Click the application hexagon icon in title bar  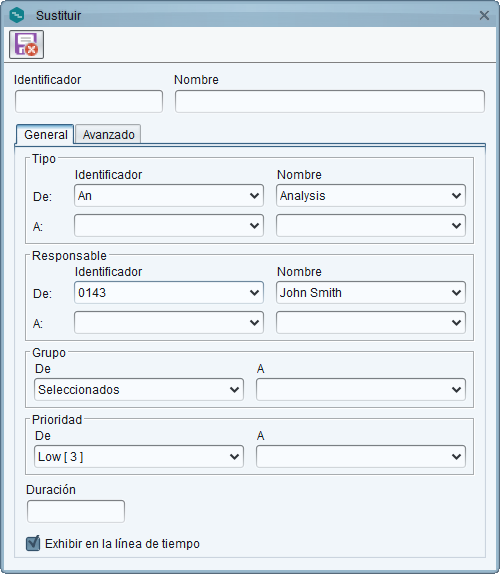[x=17, y=15]
